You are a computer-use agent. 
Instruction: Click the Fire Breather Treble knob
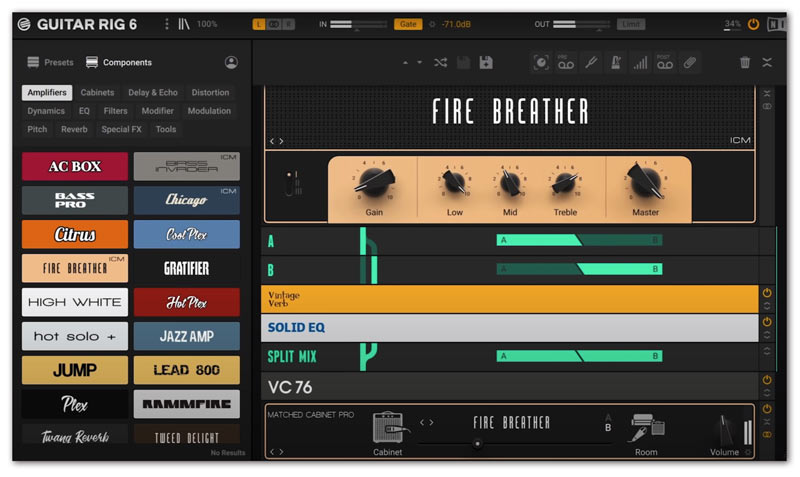(x=565, y=183)
